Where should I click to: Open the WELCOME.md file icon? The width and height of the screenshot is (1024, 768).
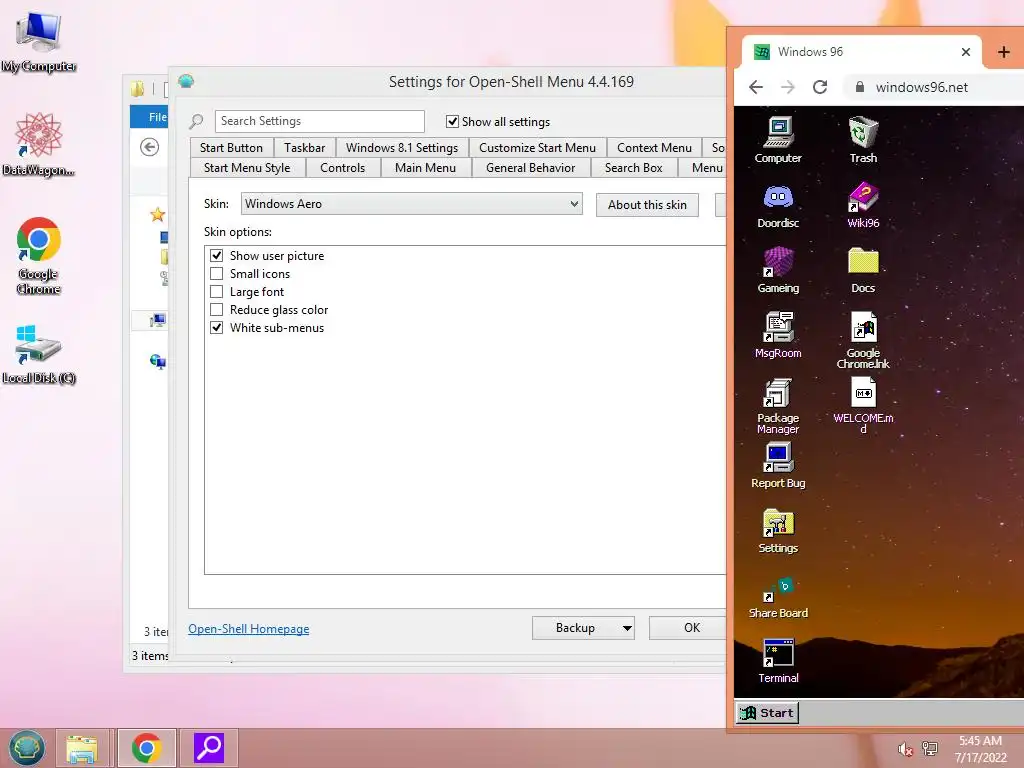(x=863, y=405)
